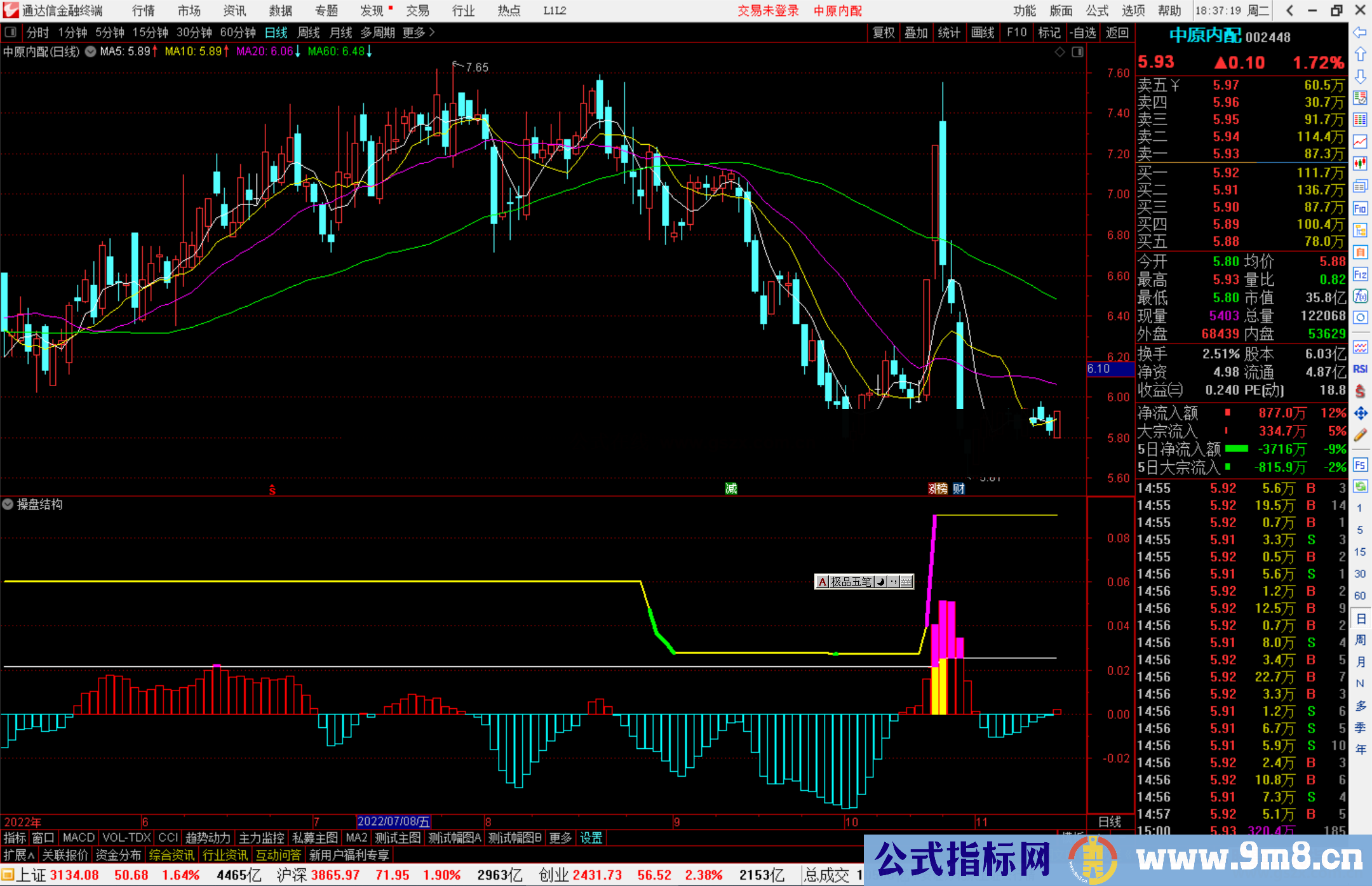Toggle the diamond marker icon above chart

tap(1059, 52)
